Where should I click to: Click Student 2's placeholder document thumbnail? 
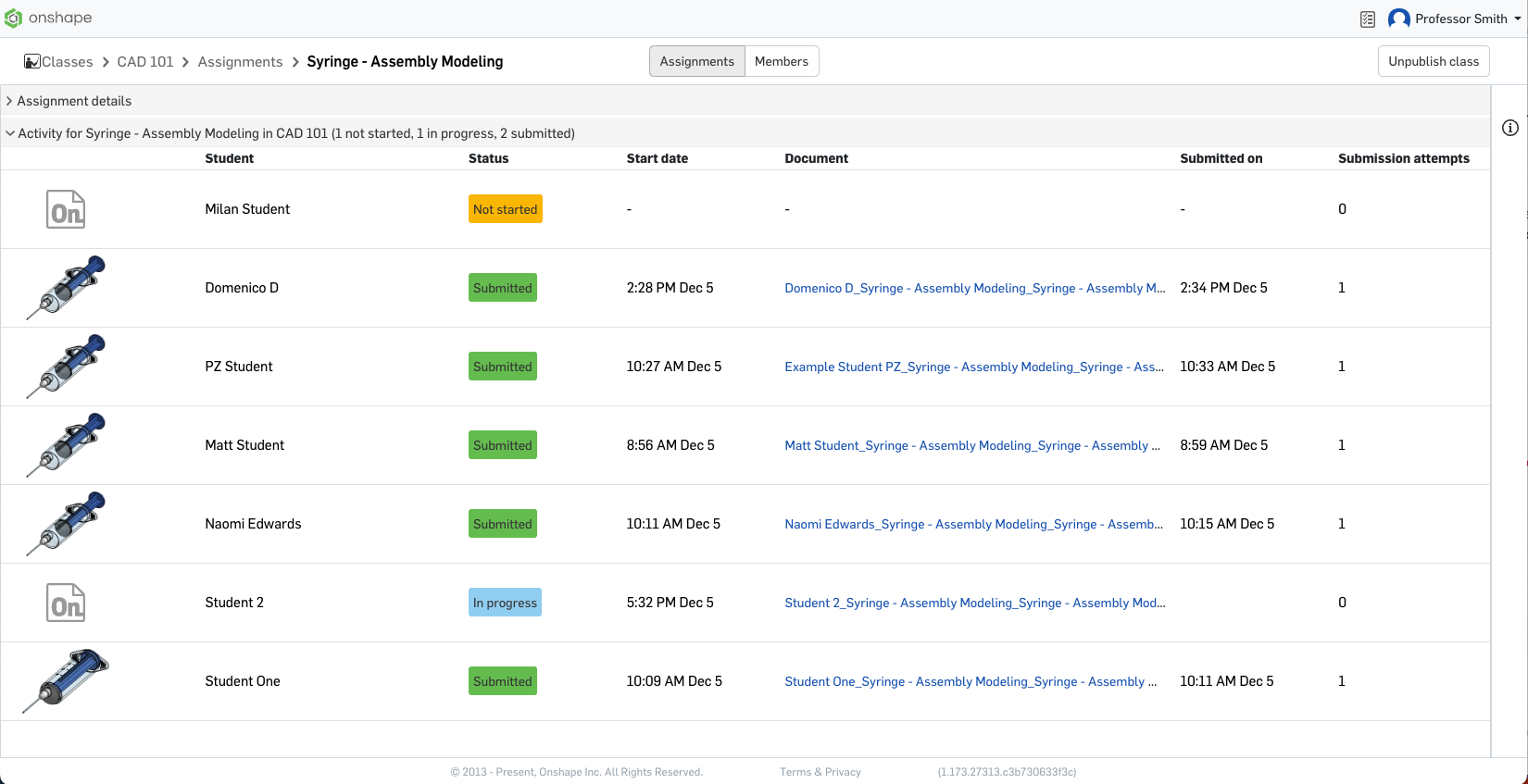point(66,603)
